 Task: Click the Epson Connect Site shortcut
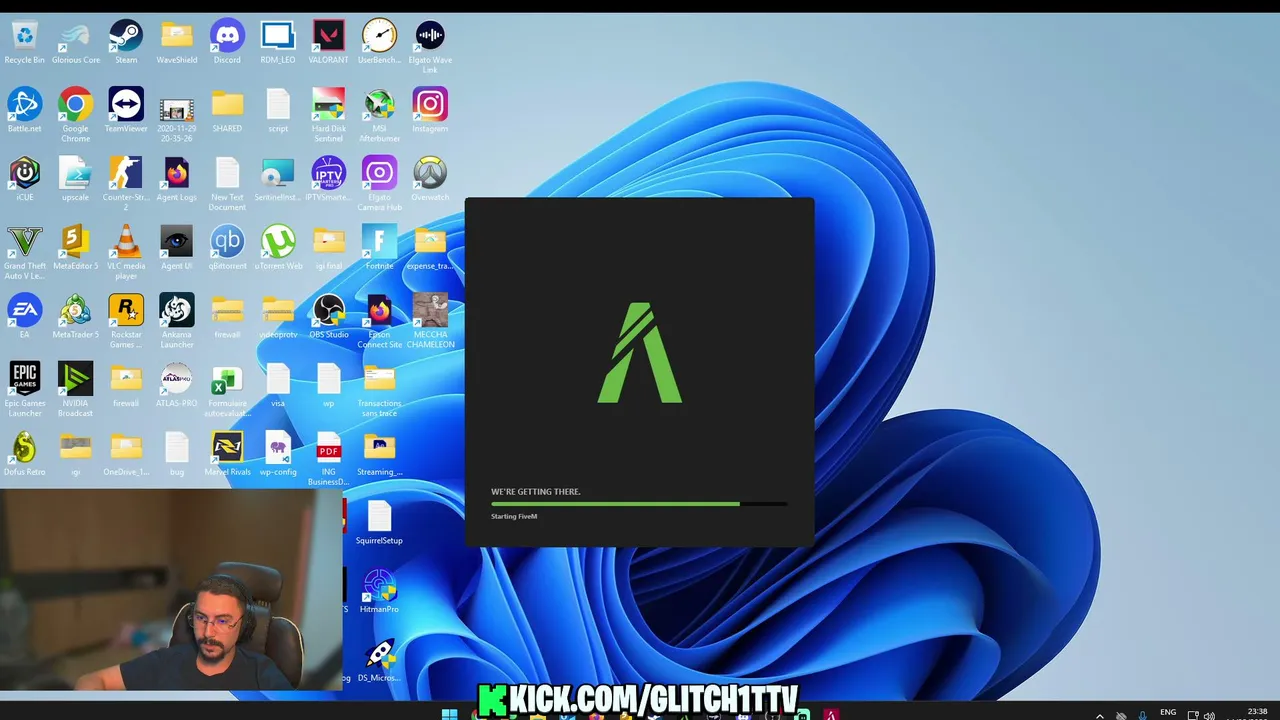click(379, 310)
